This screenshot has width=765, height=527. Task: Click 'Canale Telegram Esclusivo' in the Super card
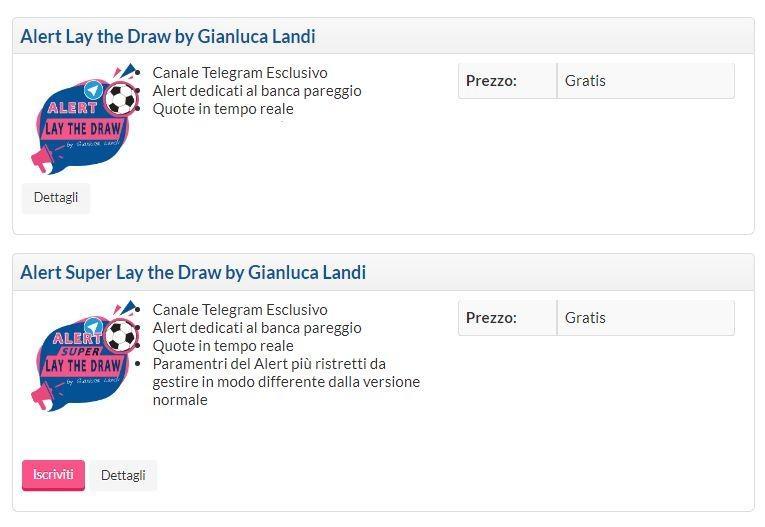(240, 309)
